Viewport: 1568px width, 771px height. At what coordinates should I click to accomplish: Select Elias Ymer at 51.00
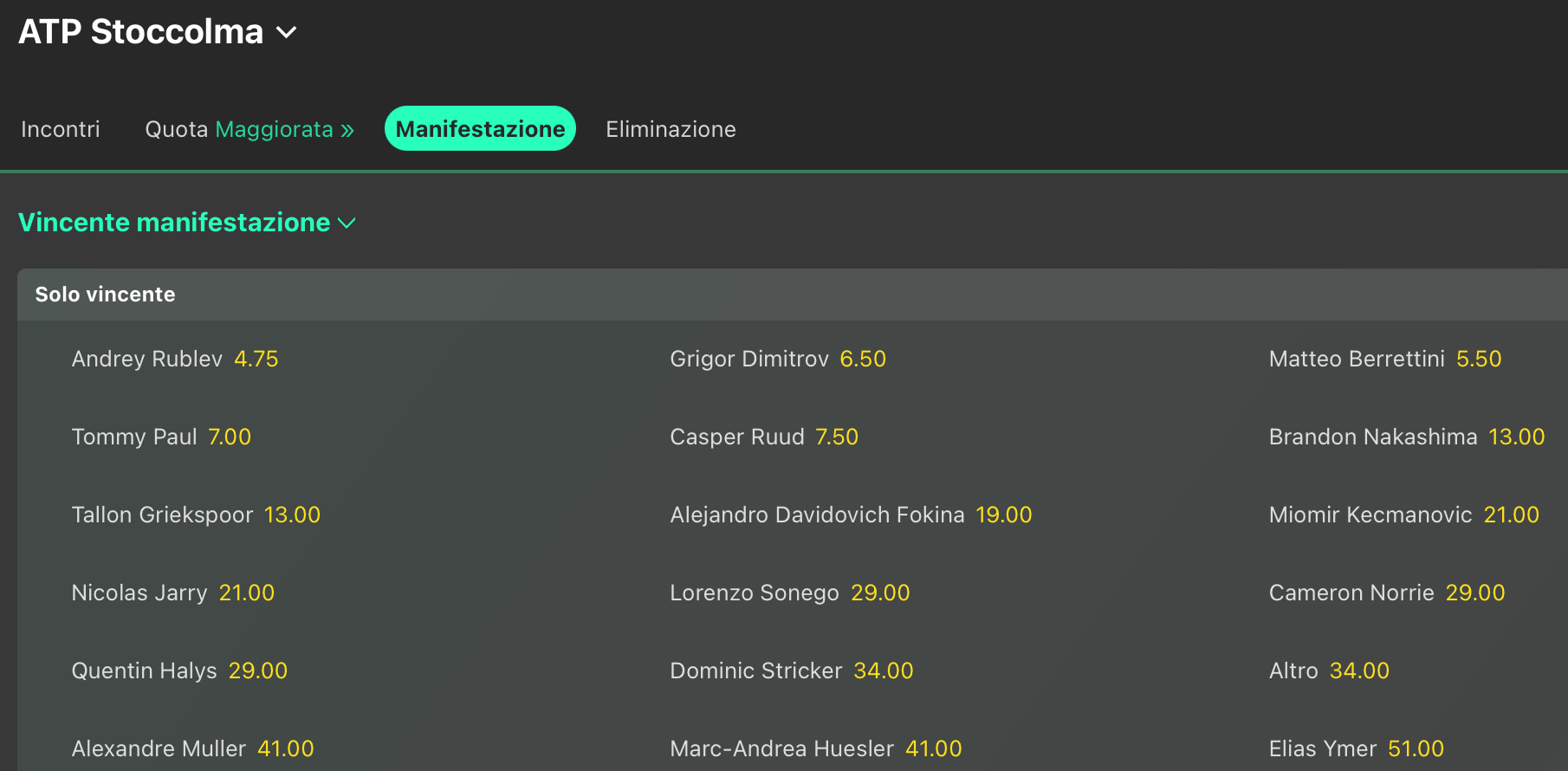pos(1356,748)
